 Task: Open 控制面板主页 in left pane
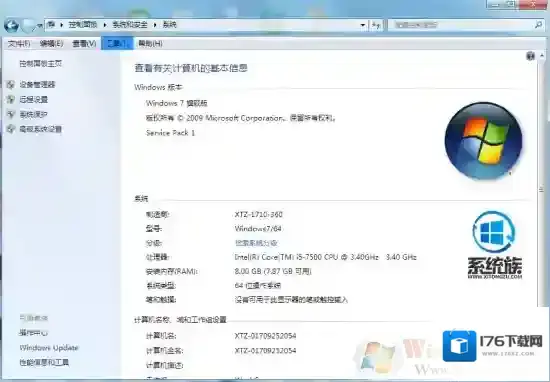41,63
